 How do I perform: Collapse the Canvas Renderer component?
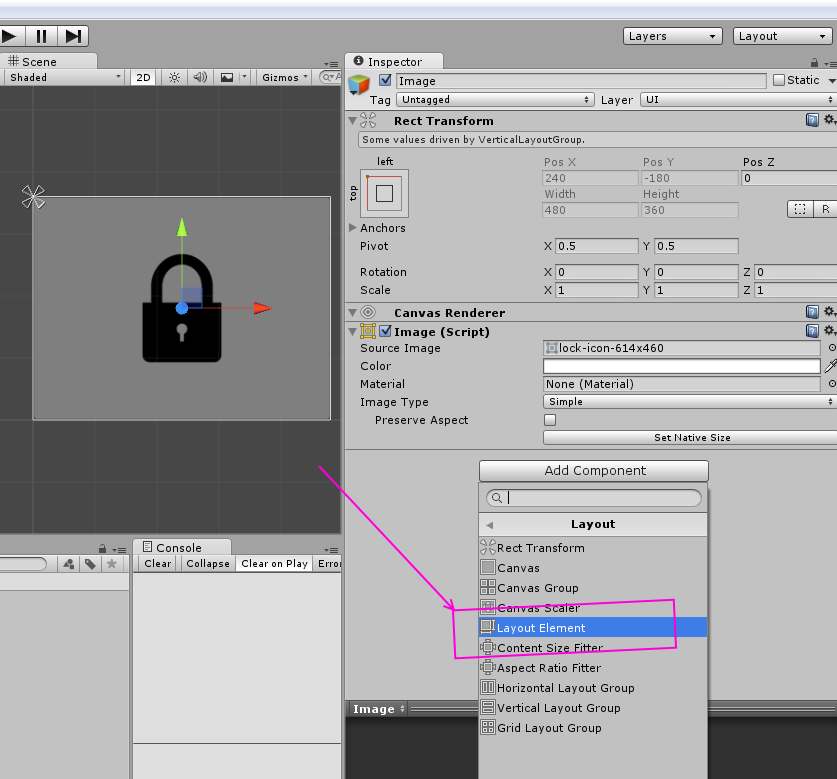pyautogui.click(x=352, y=312)
